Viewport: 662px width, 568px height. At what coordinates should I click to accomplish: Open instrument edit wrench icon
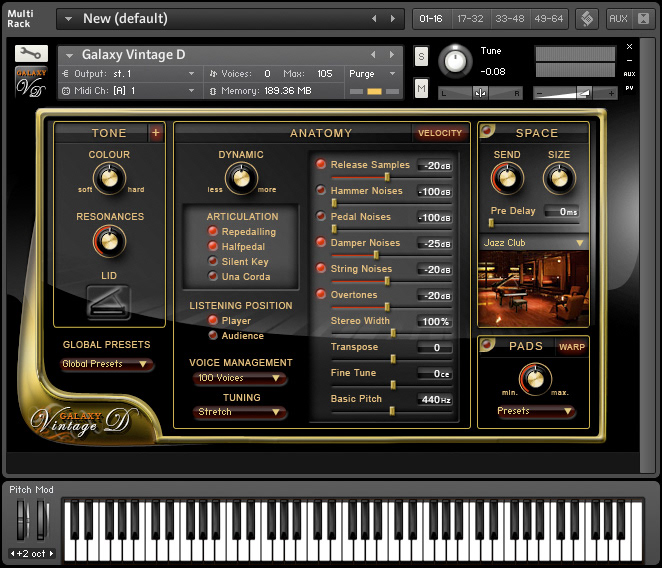point(31,53)
